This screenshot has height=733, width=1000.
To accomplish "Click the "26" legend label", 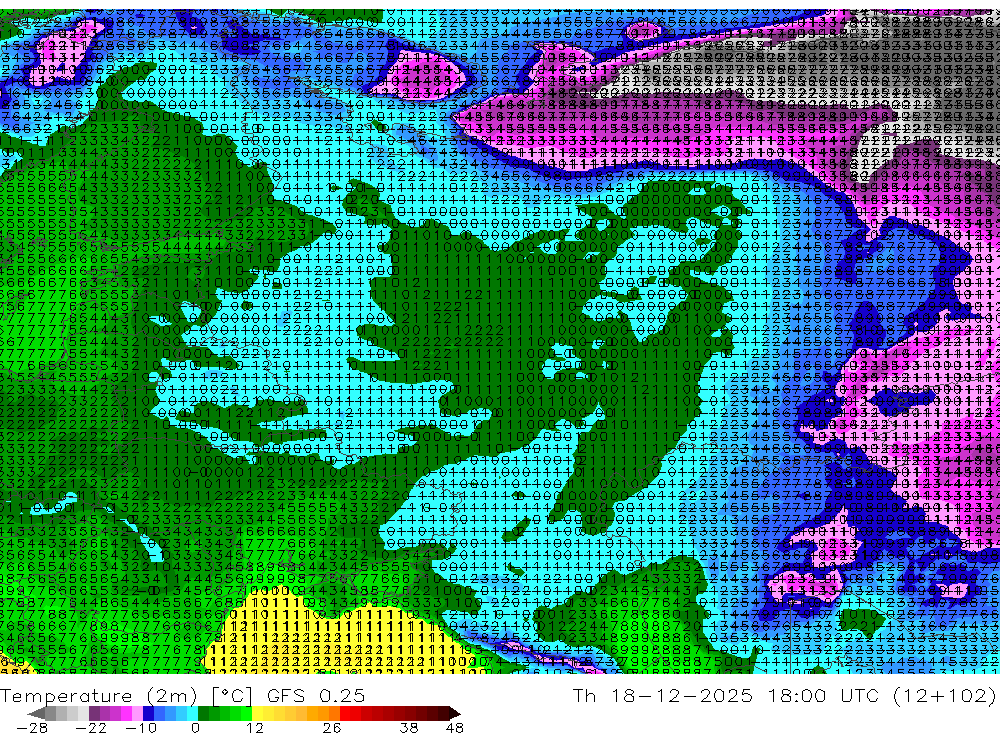I will coord(332,727).
